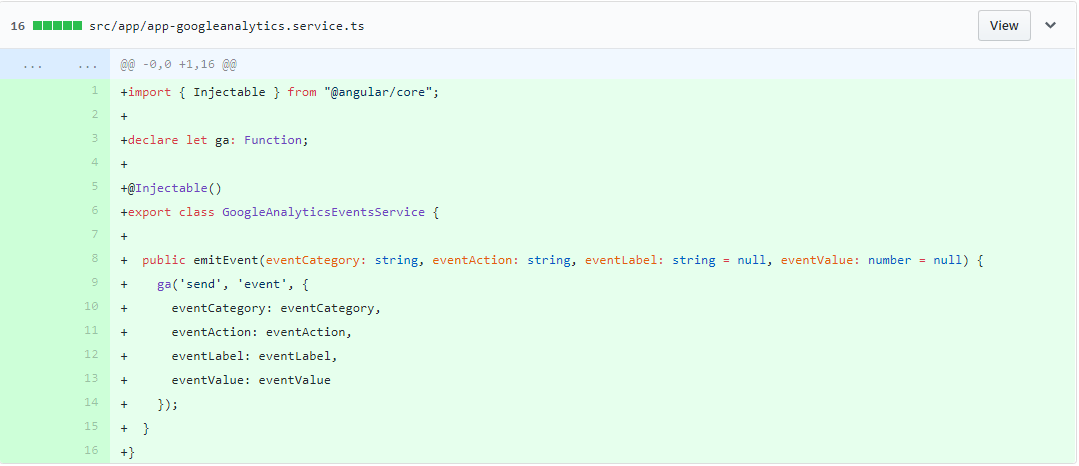Click 'eventLabel: eventLabel,' code line
This screenshot has height=466, width=1079.
255,357
